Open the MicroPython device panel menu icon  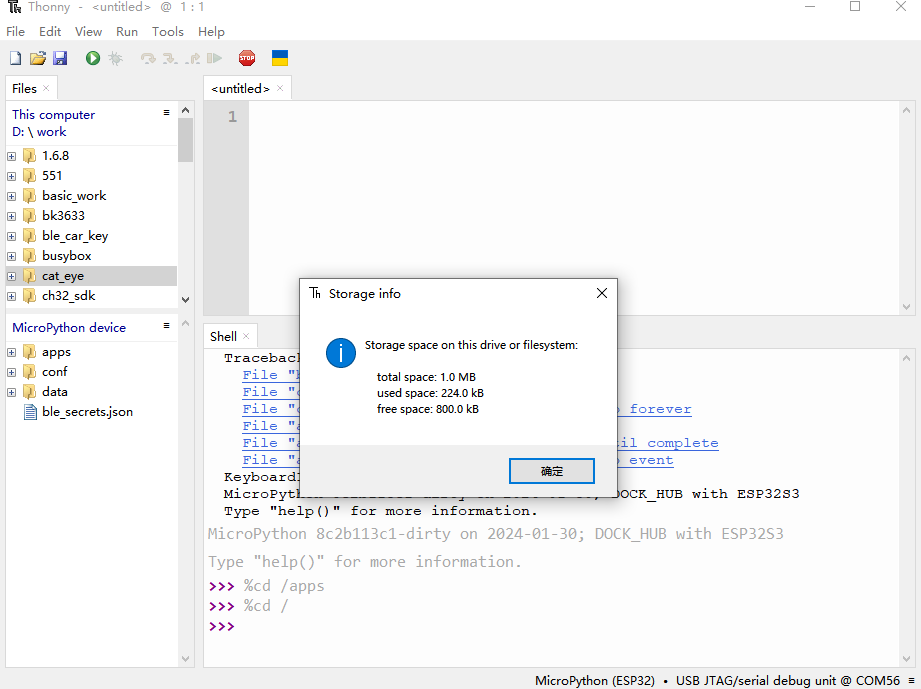[167, 326]
